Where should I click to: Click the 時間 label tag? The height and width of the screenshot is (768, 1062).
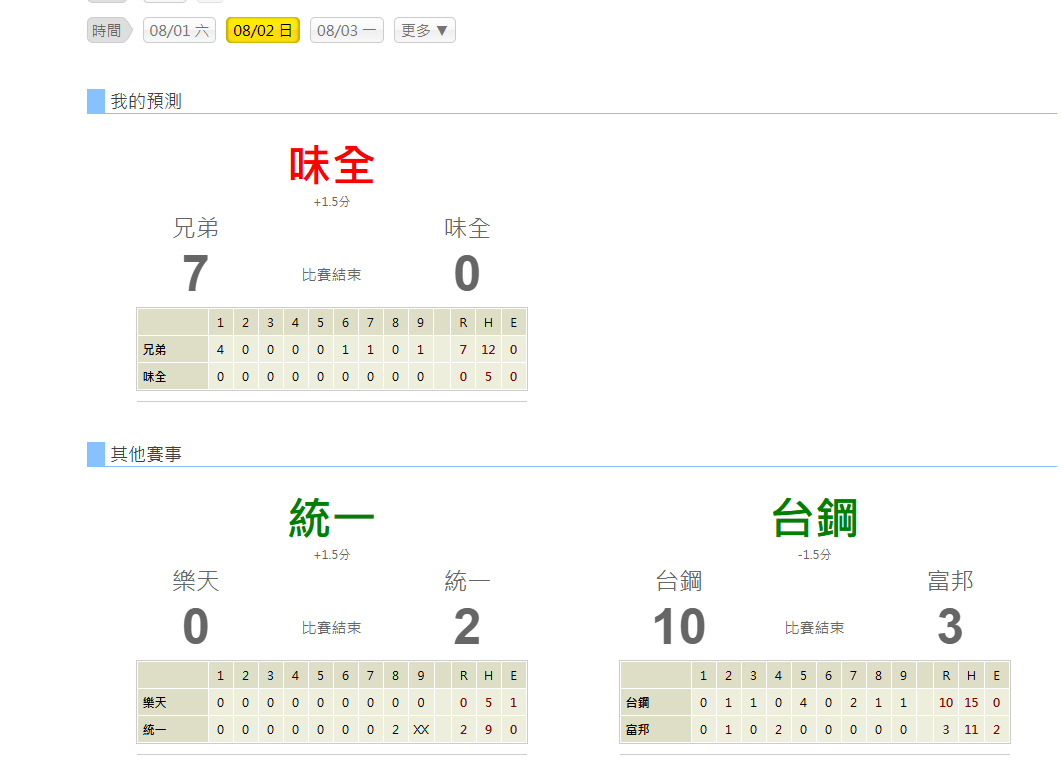point(107,30)
